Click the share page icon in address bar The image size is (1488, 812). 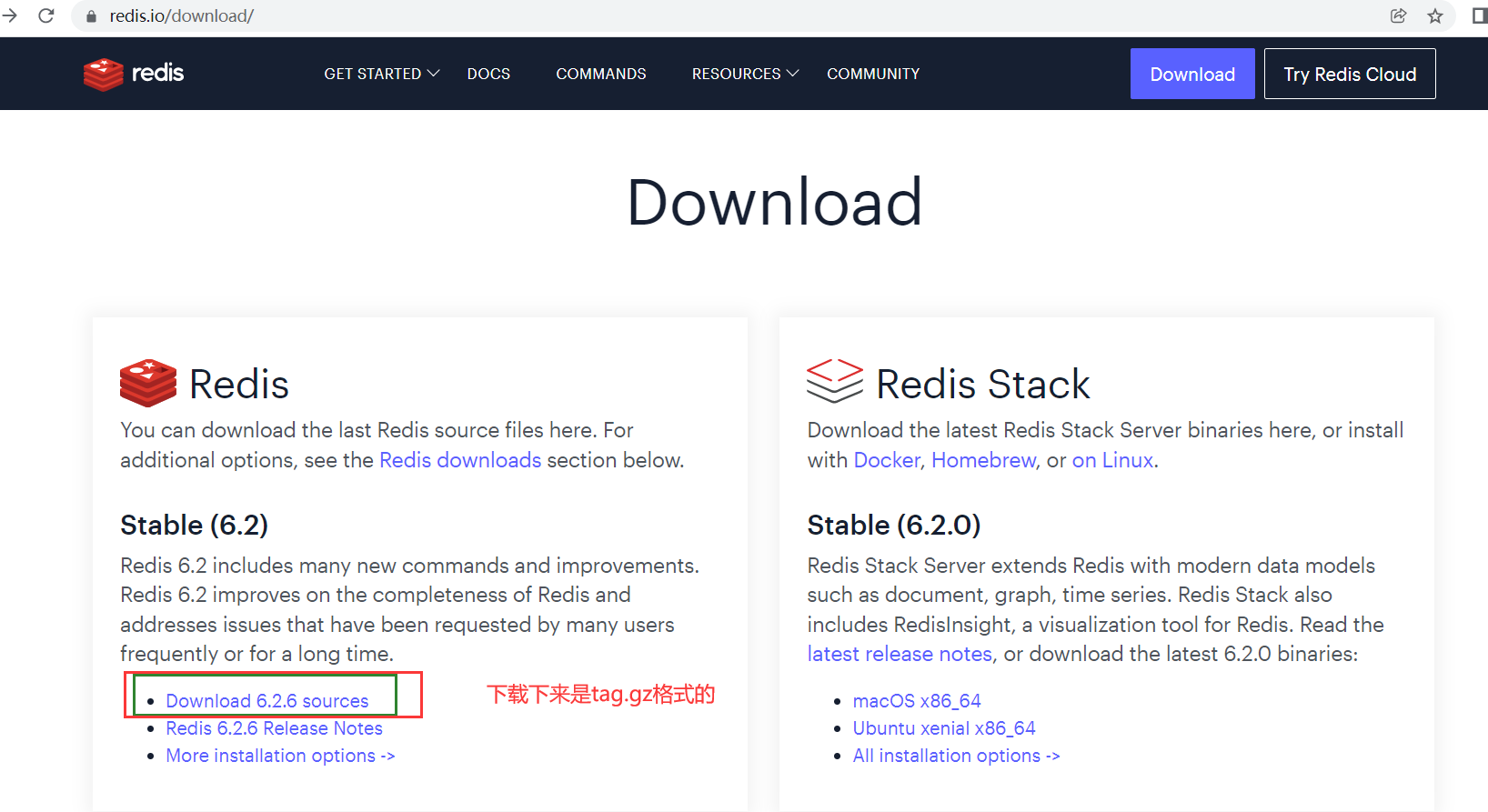[x=1399, y=15]
